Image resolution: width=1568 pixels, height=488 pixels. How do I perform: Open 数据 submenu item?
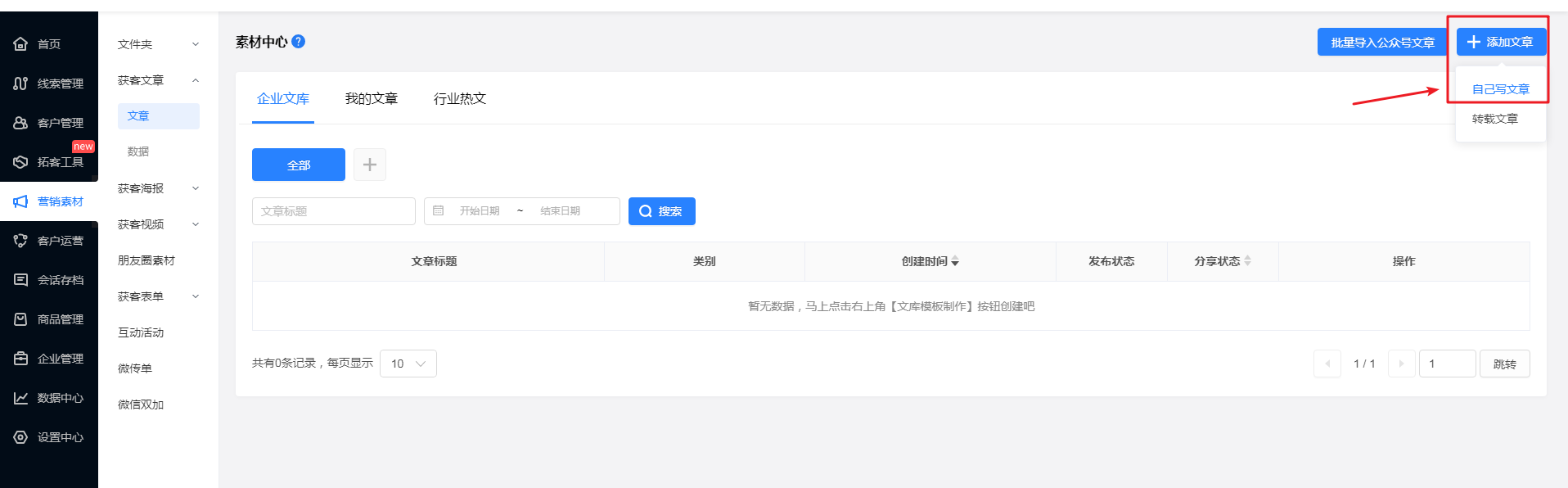coord(138,151)
